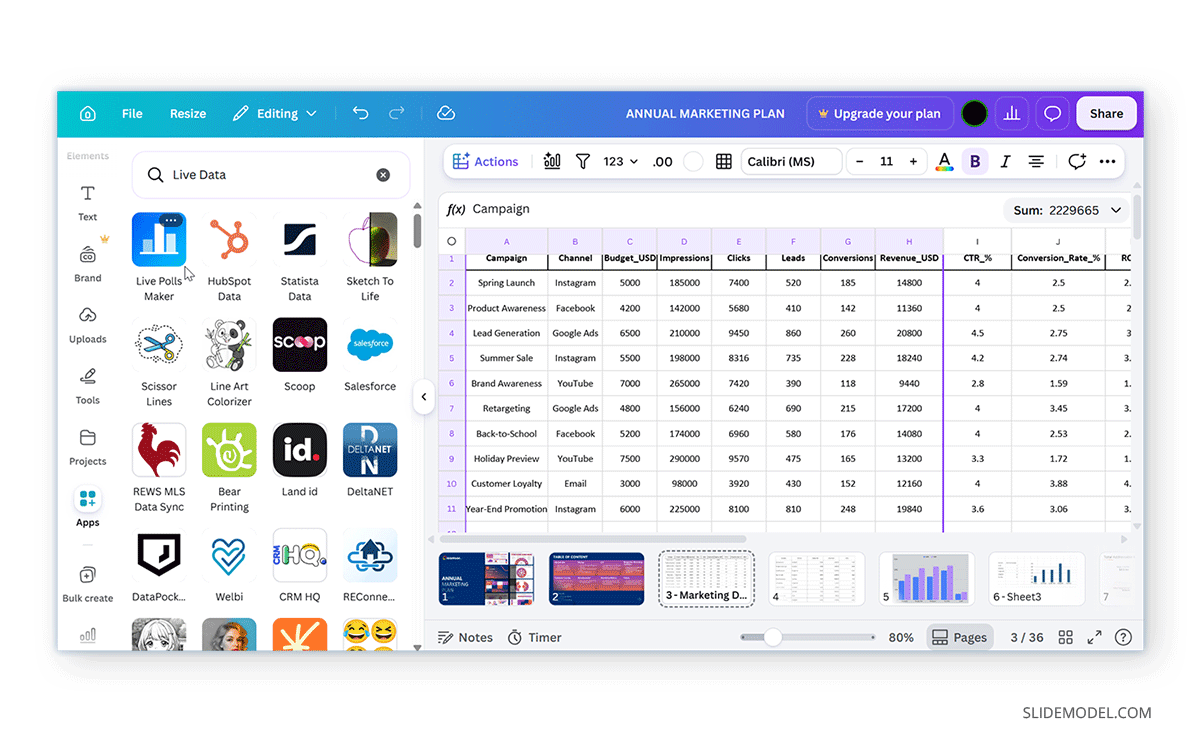Increase font size with plus button
Image resolution: width=1200 pixels, height=743 pixels.
point(913,161)
